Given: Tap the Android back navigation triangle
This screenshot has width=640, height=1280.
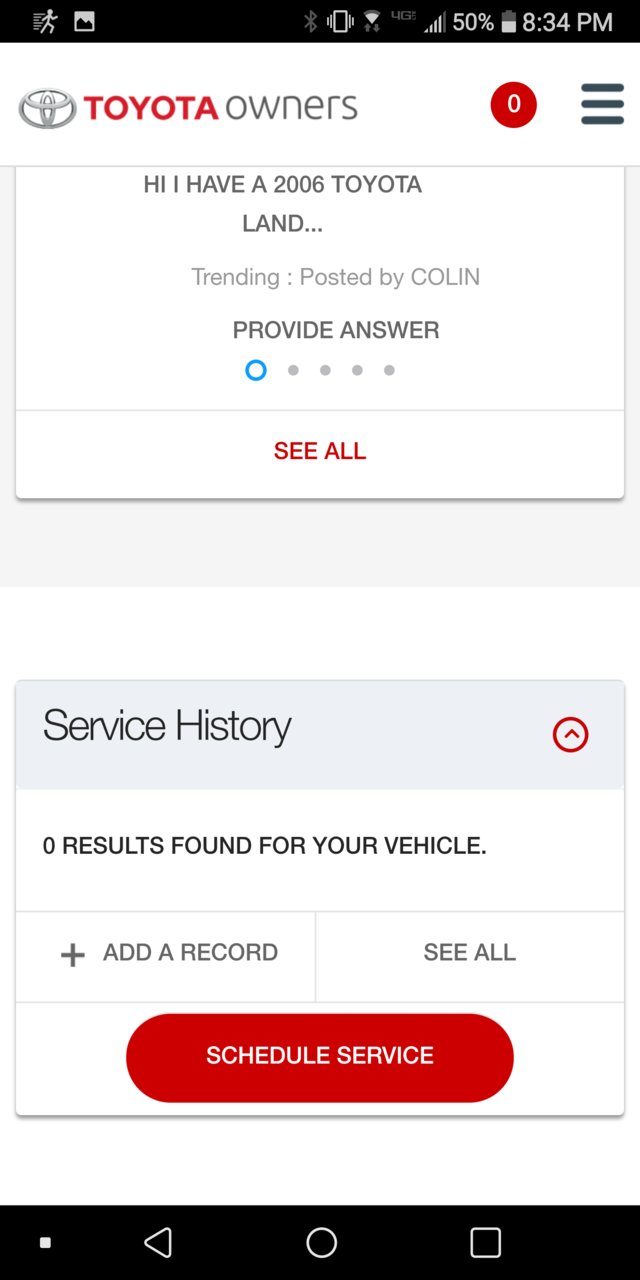Looking at the screenshot, I should (158, 1242).
